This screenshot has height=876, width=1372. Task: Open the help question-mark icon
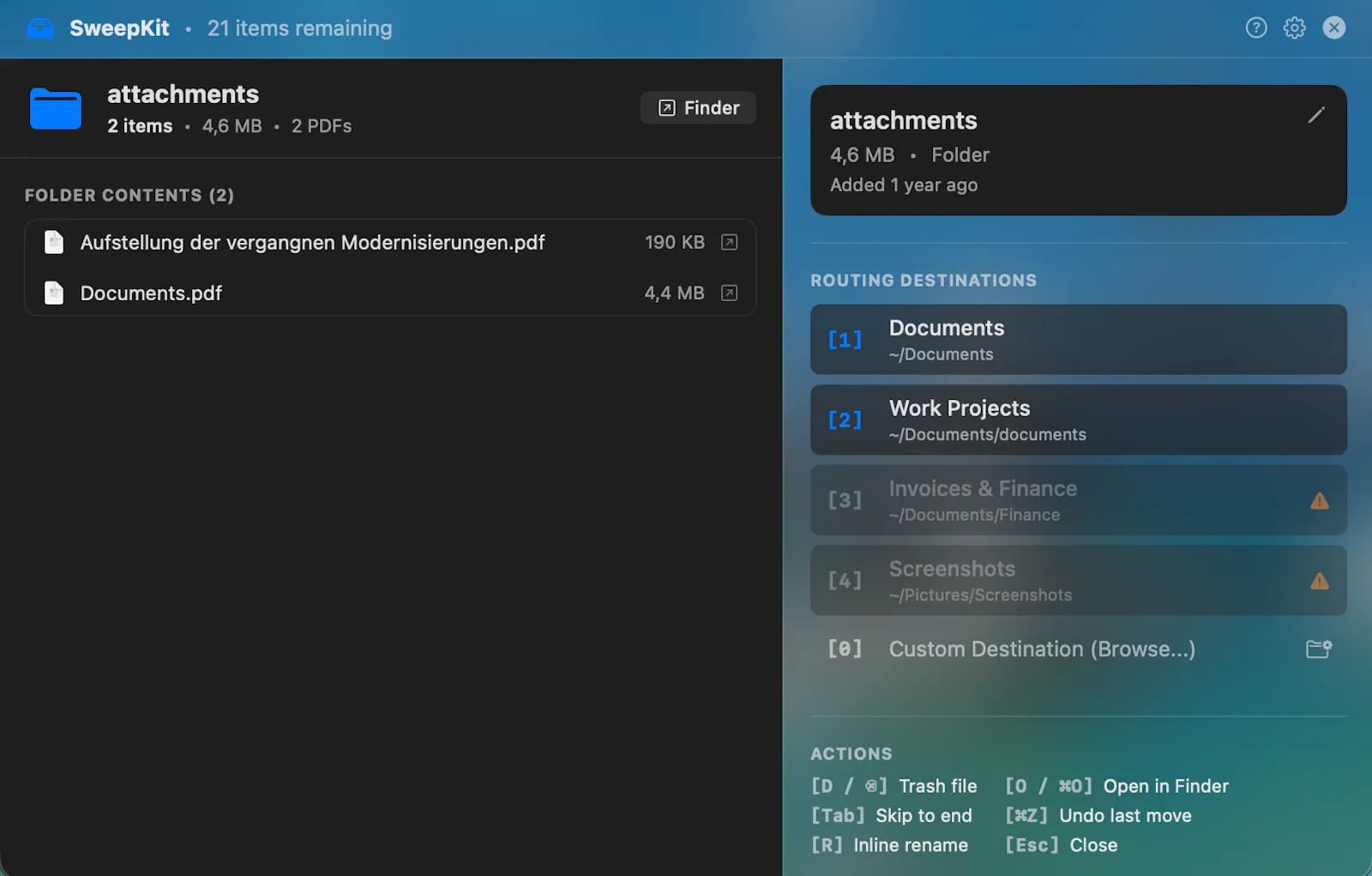1256,27
